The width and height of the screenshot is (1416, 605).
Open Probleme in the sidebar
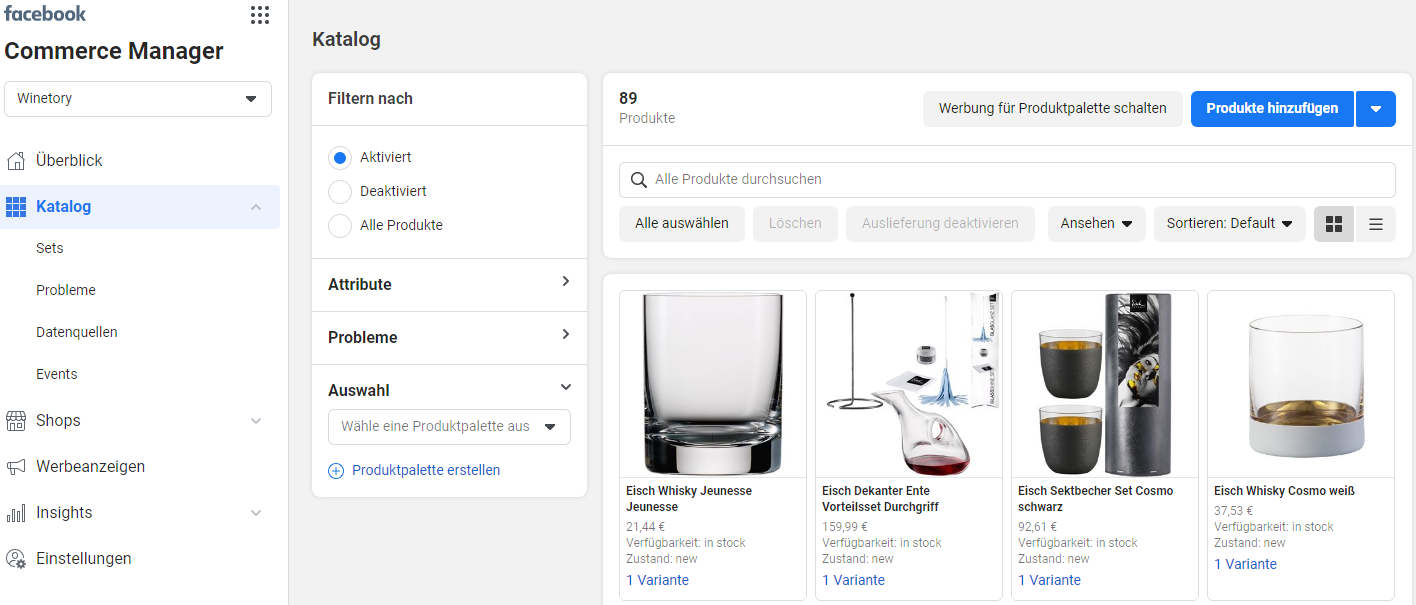click(66, 290)
